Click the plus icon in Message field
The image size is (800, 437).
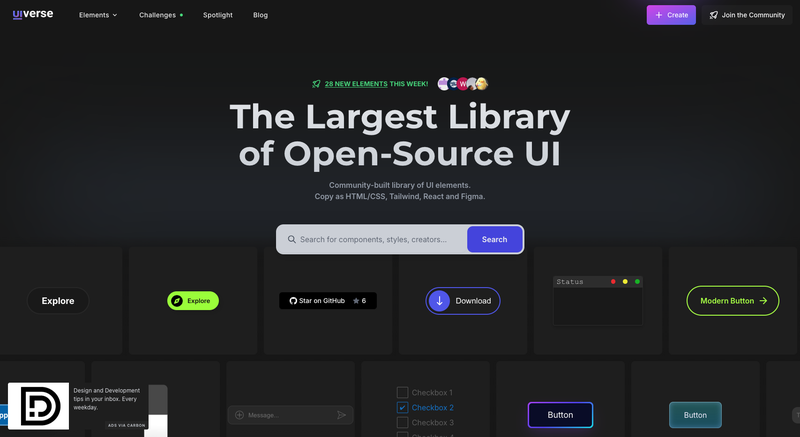click(239, 415)
